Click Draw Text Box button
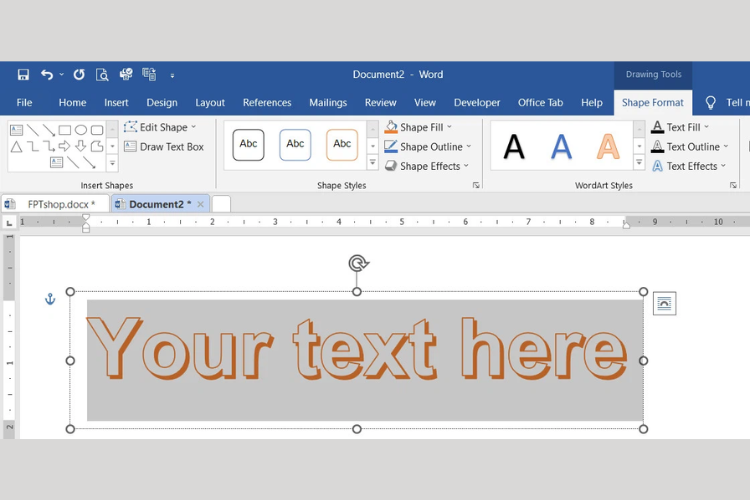This screenshot has height=500, width=750. tap(164, 147)
